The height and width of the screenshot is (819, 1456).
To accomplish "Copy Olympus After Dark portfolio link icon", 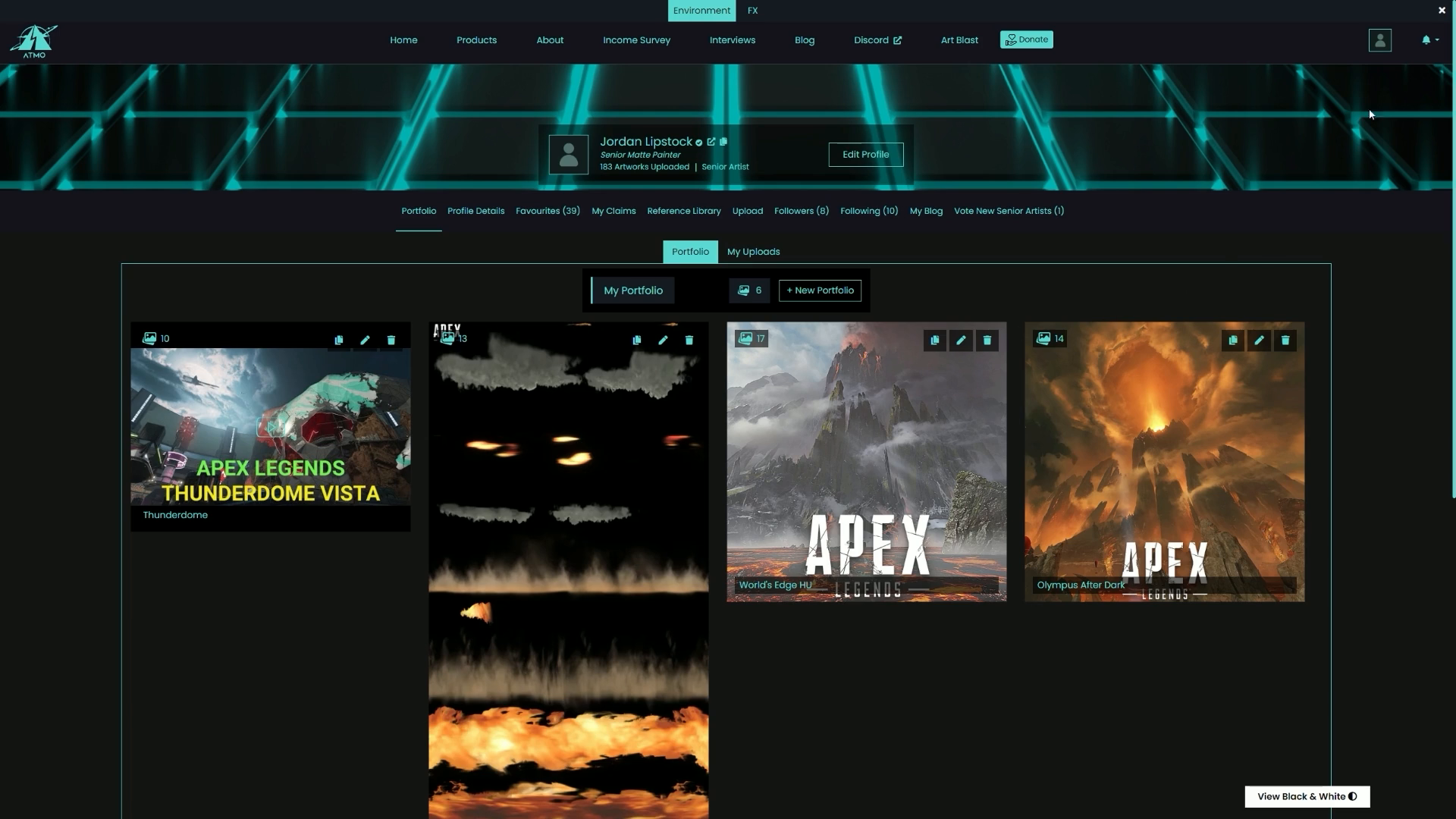I will (1233, 340).
